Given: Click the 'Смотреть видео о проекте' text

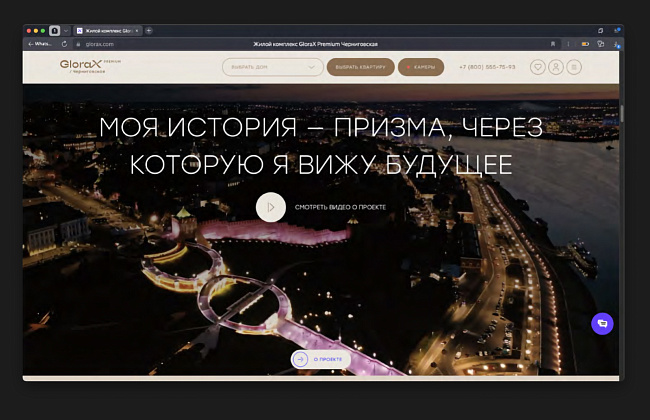Looking at the screenshot, I should 340,207.
